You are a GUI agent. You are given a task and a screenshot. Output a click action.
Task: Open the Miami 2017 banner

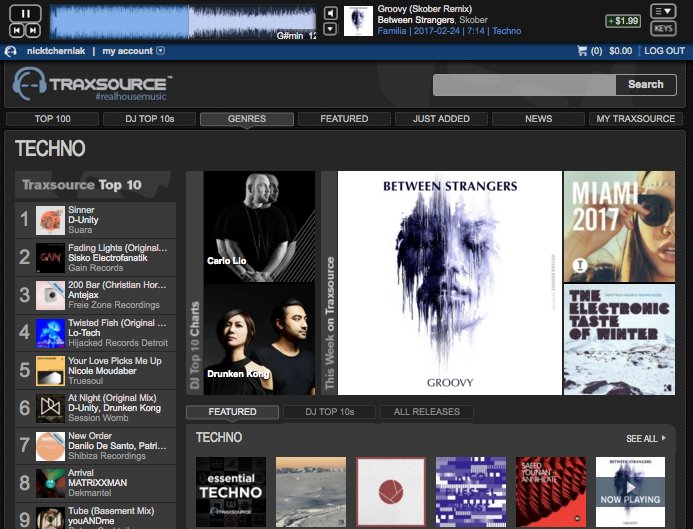[x=619, y=226]
